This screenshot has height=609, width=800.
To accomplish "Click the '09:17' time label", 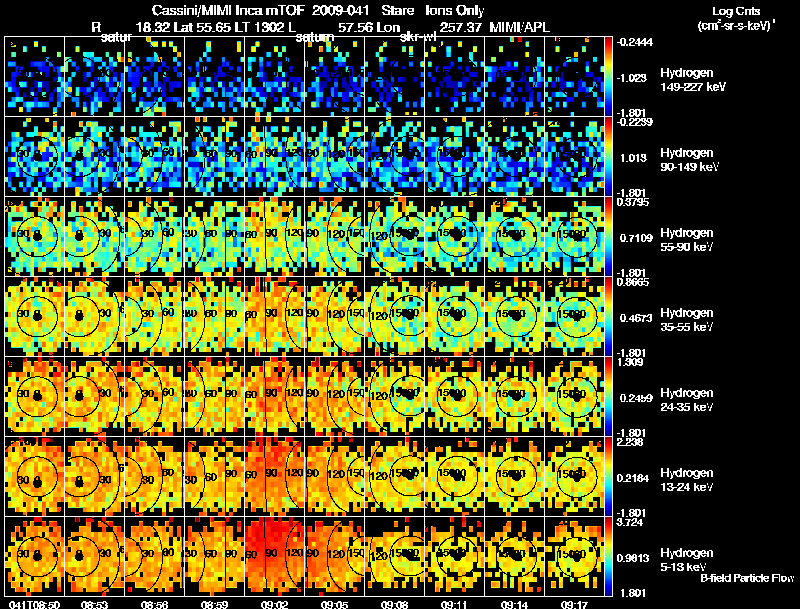I will pos(574,604).
